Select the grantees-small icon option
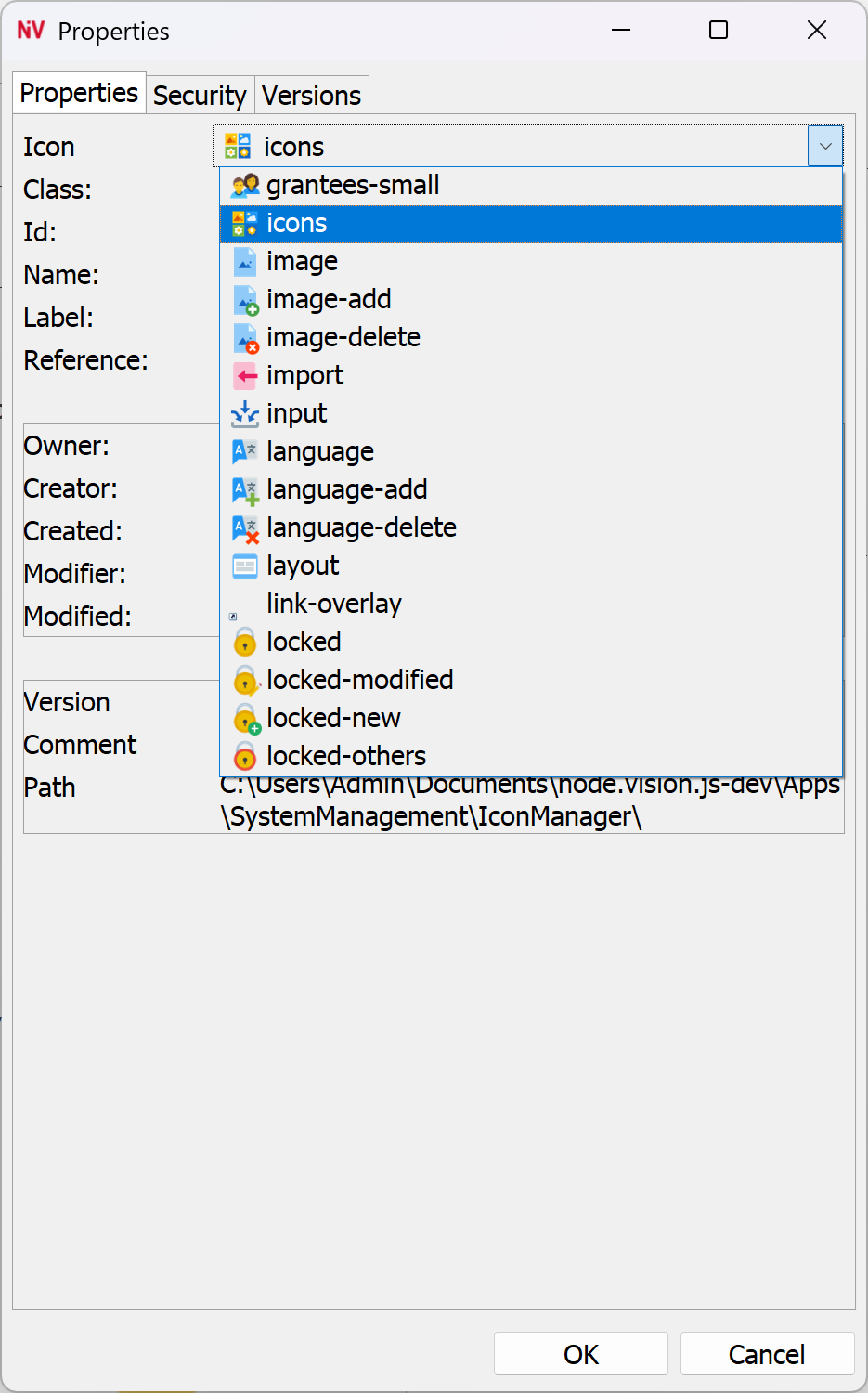The height and width of the screenshot is (1393, 868). tap(353, 186)
